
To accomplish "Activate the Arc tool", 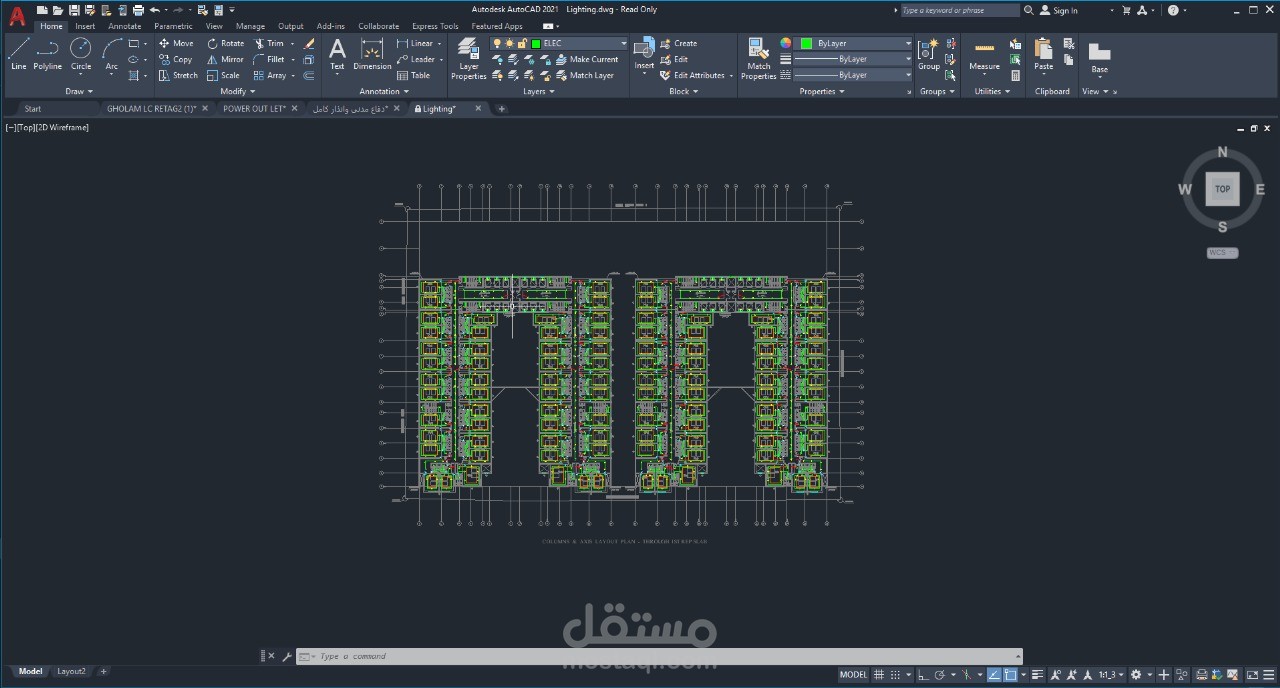I will (111, 55).
